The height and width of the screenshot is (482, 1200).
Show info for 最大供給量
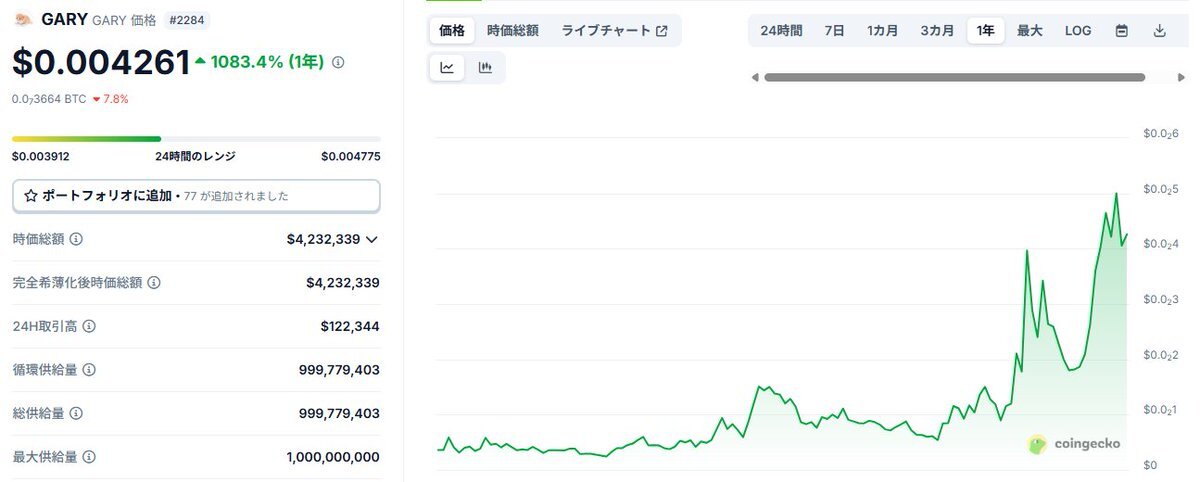89,457
